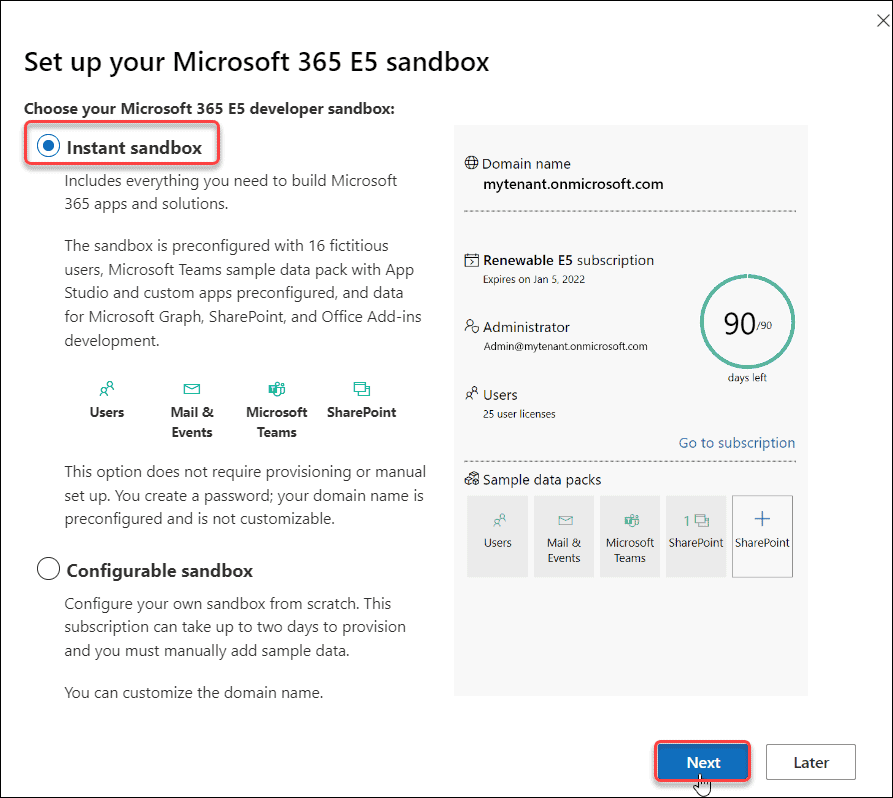This screenshot has height=798, width=893.
Task: Click the Later button
Action: coord(810,762)
